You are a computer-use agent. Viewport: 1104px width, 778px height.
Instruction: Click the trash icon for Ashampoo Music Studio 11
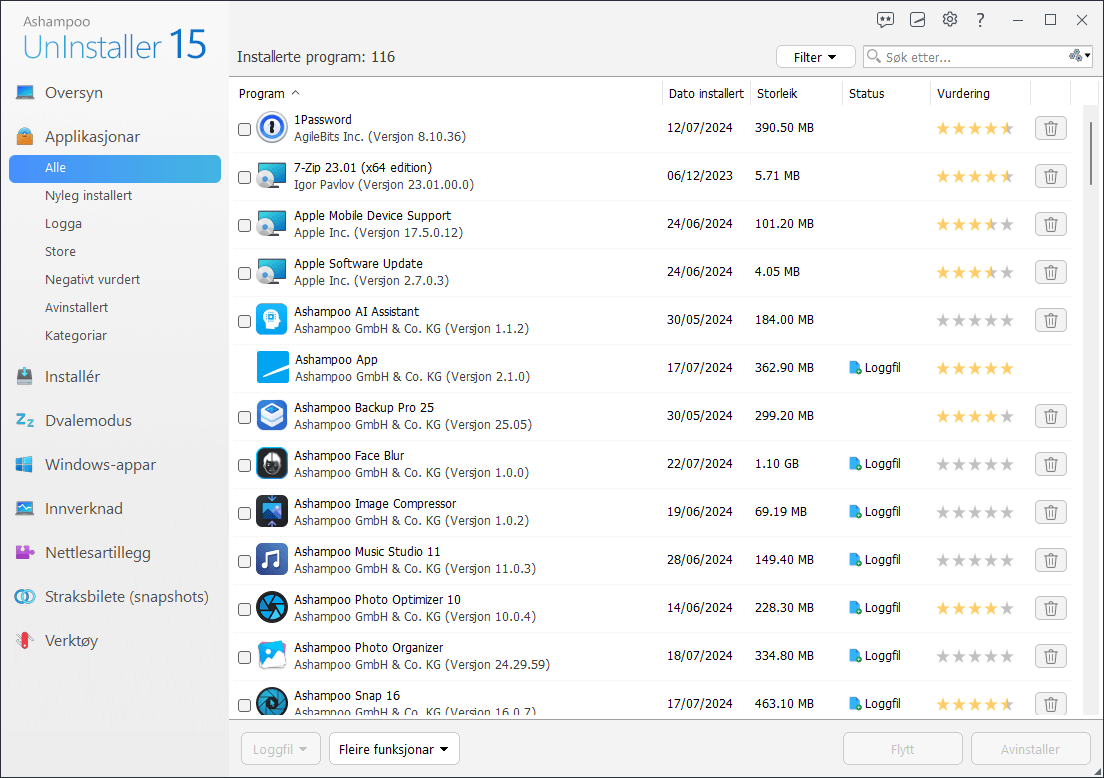pos(1050,560)
